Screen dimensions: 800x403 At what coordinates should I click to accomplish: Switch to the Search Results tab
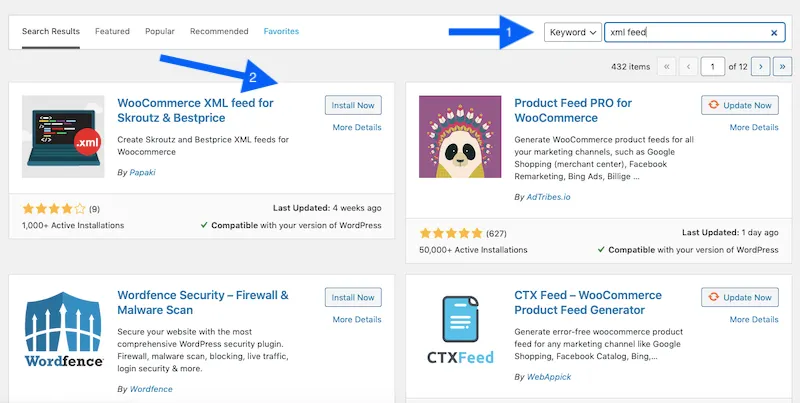51,31
